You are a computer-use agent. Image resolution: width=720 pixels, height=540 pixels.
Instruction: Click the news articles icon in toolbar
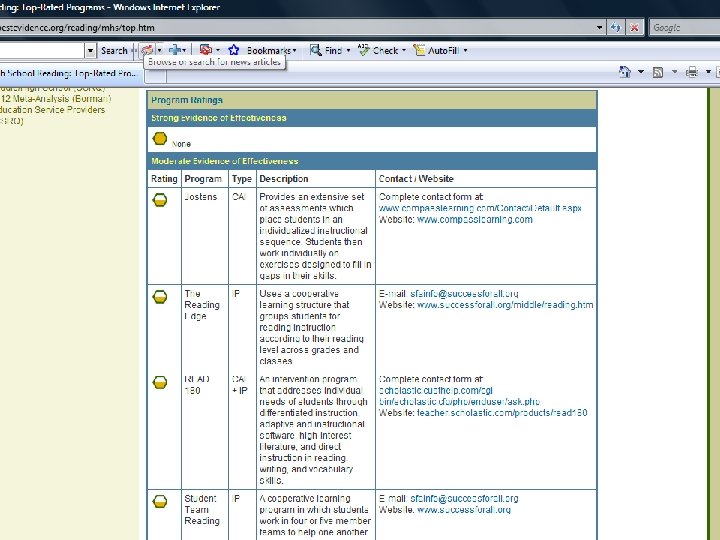(x=147, y=50)
